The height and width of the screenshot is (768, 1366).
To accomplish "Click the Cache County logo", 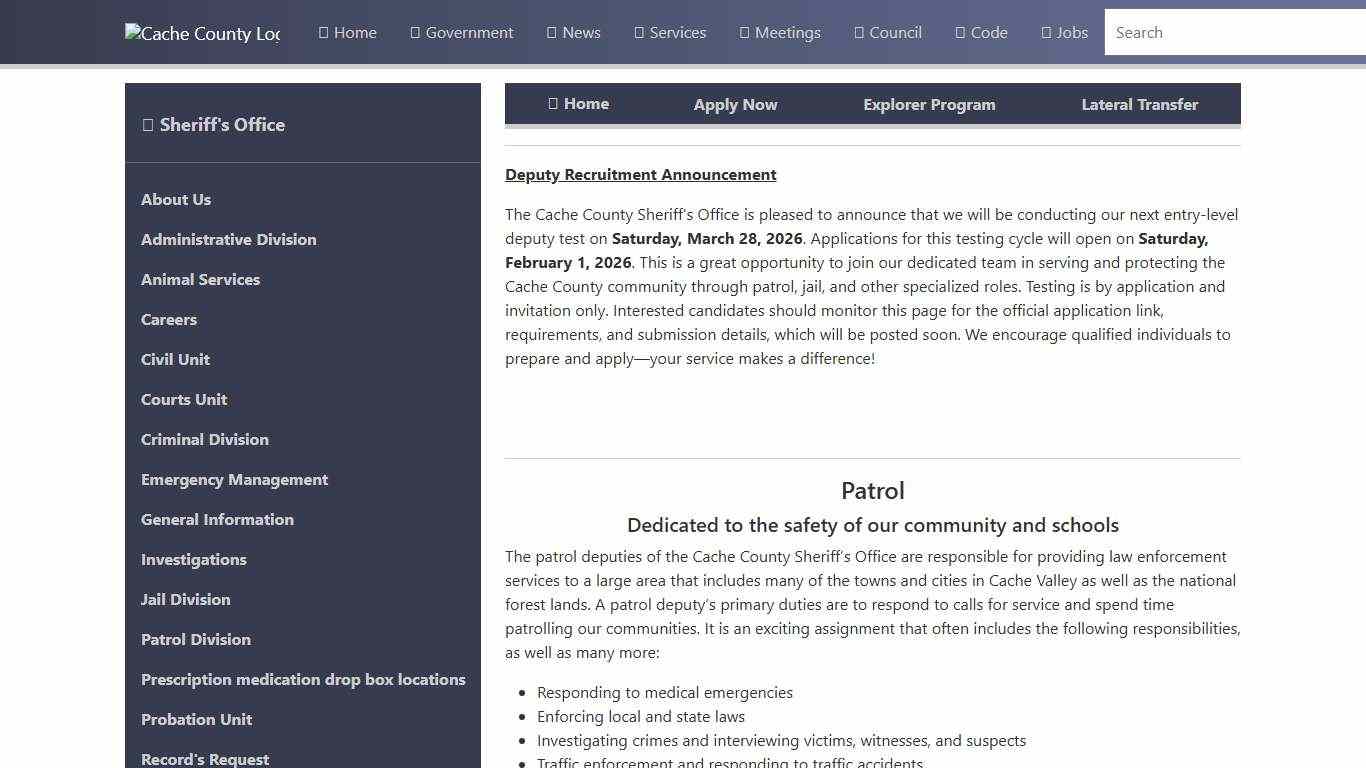I will coord(202,32).
